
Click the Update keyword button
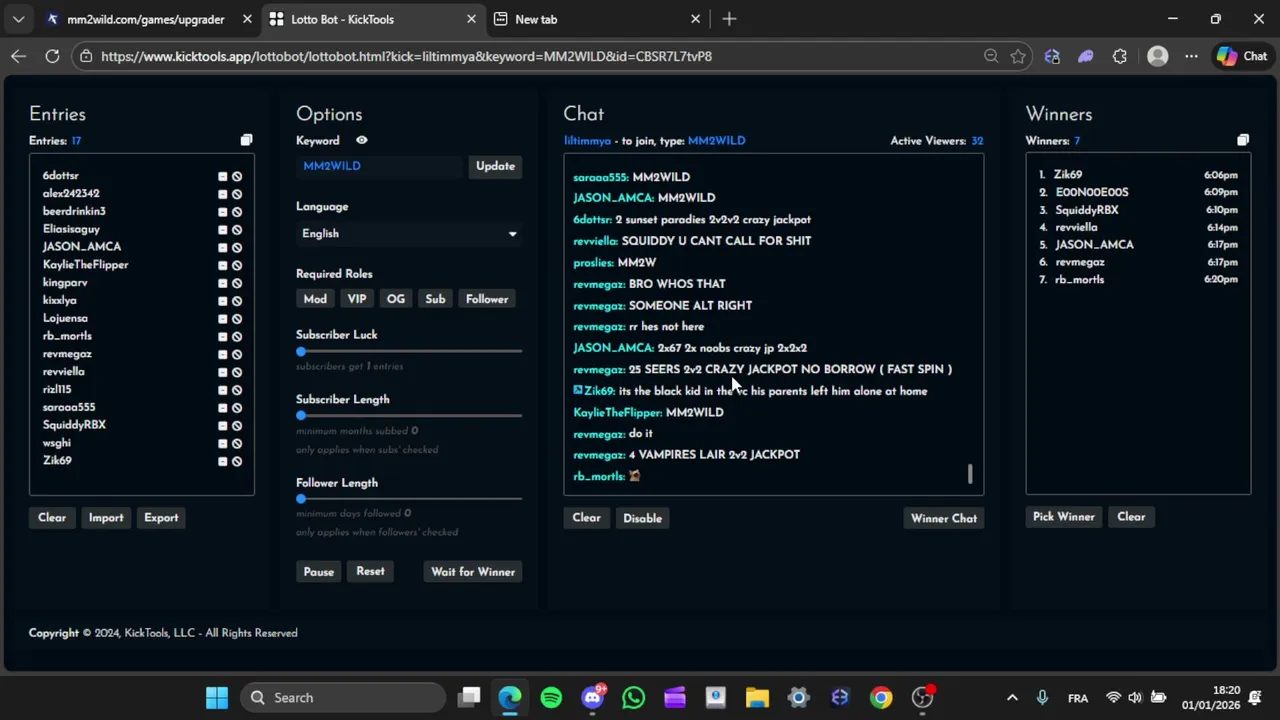(x=495, y=166)
